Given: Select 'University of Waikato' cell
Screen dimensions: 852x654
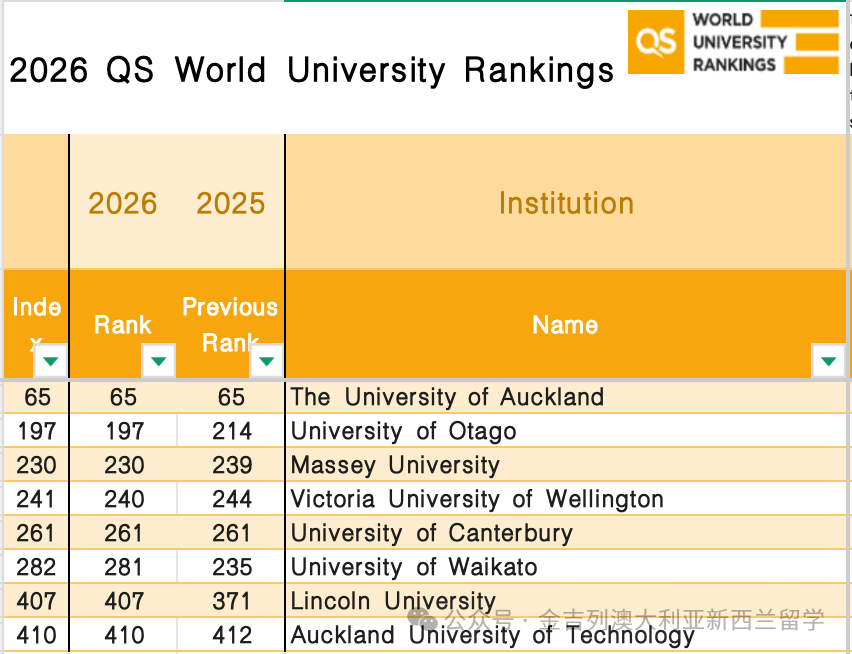Looking at the screenshot, I should click(566, 567).
